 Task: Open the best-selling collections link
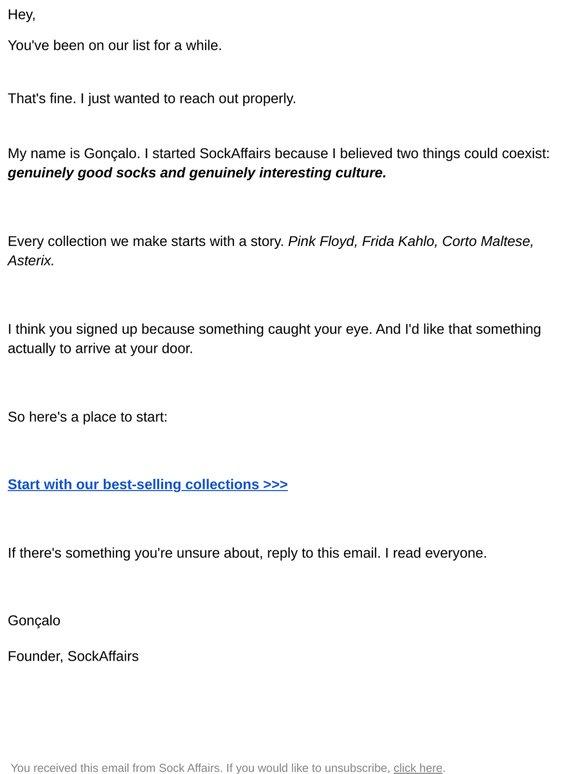[148, 484]
